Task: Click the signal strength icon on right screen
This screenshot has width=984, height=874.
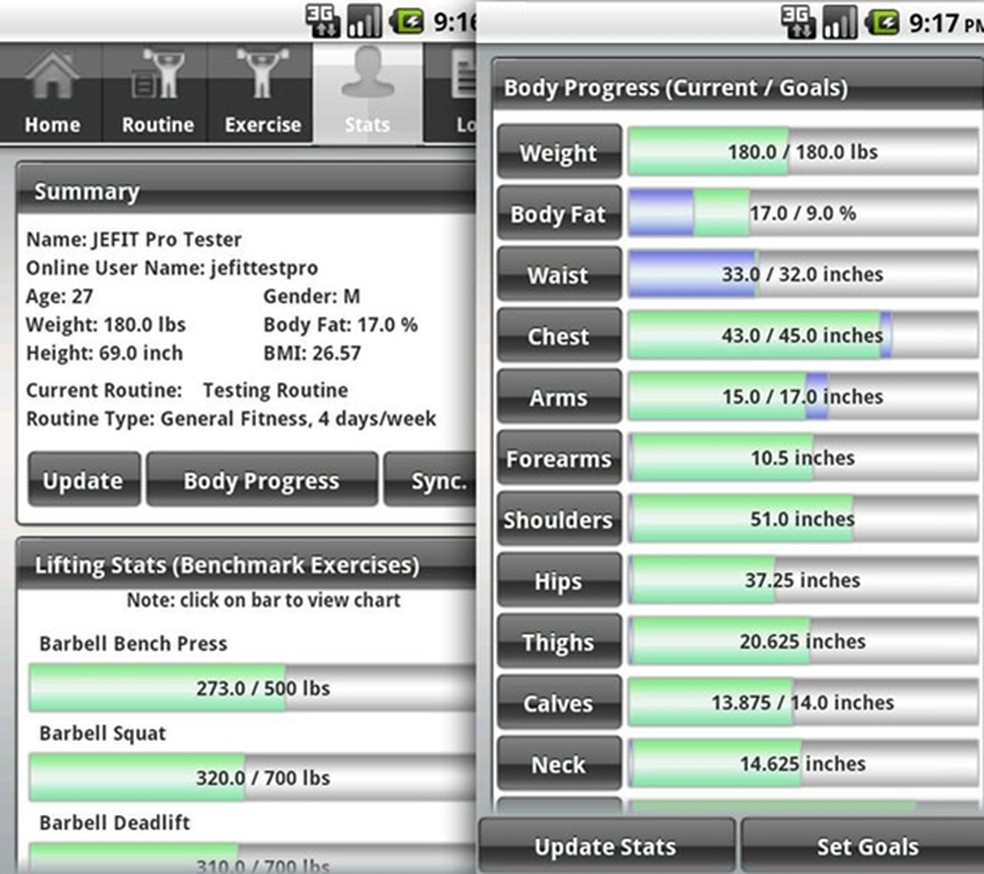Action: tap(840, 22)
